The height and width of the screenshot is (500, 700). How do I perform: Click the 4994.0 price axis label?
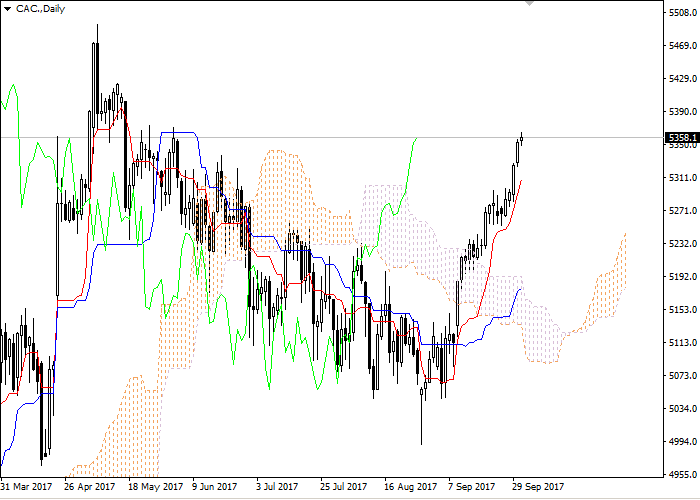pyautogui.click(x=683, y=442)
